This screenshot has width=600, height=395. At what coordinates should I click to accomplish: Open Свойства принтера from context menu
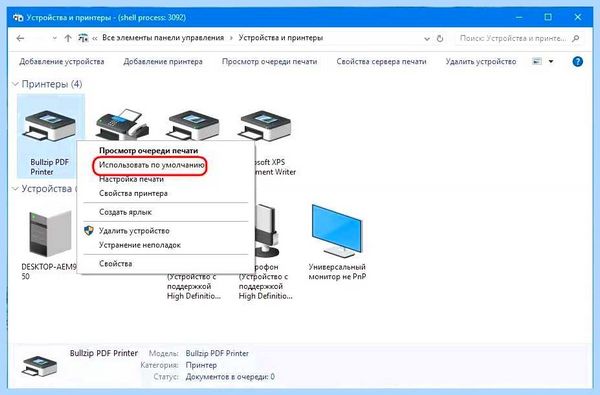point(133,193)
